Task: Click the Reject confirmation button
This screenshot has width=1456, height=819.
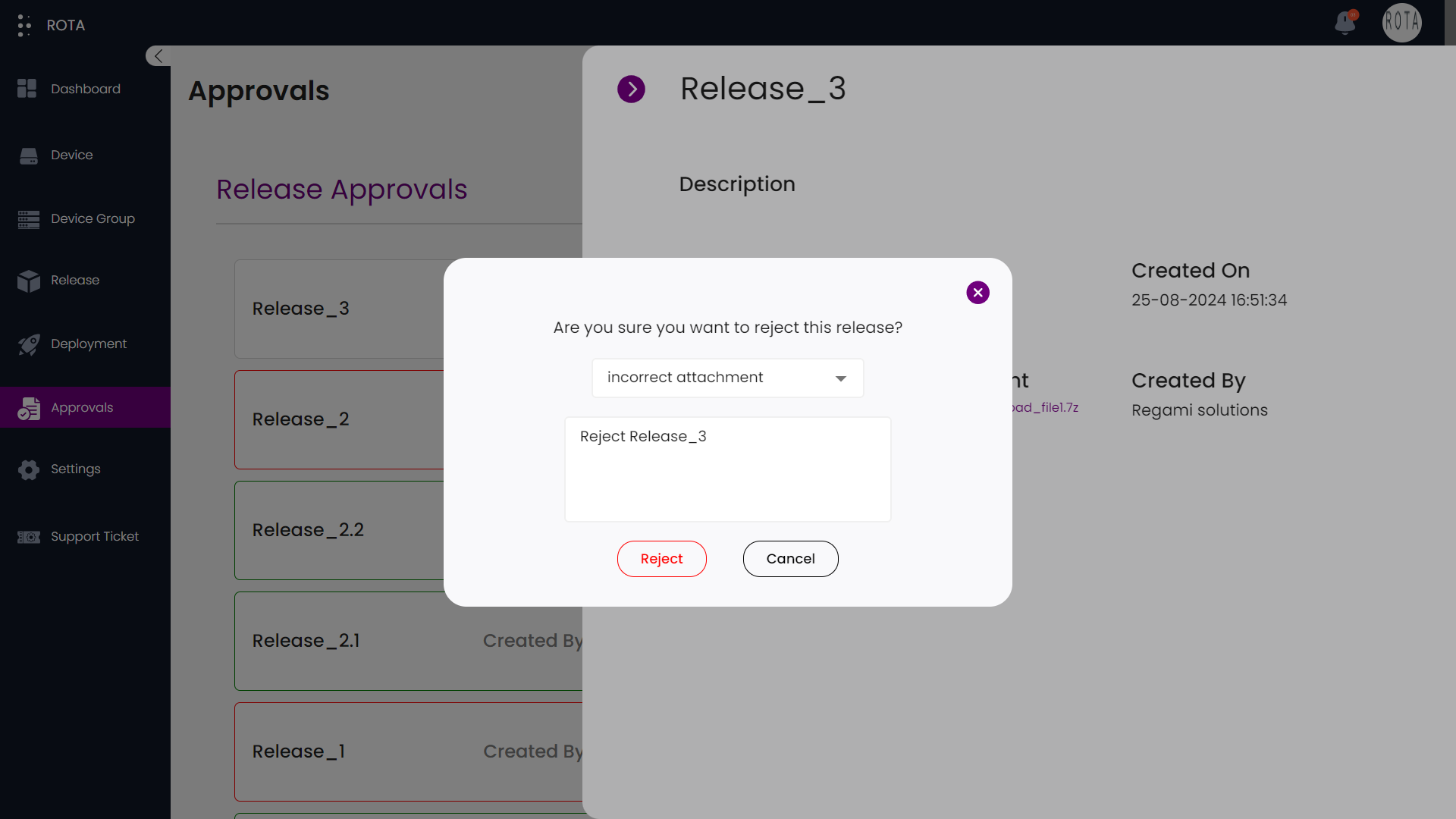Action: click(661, 558)
